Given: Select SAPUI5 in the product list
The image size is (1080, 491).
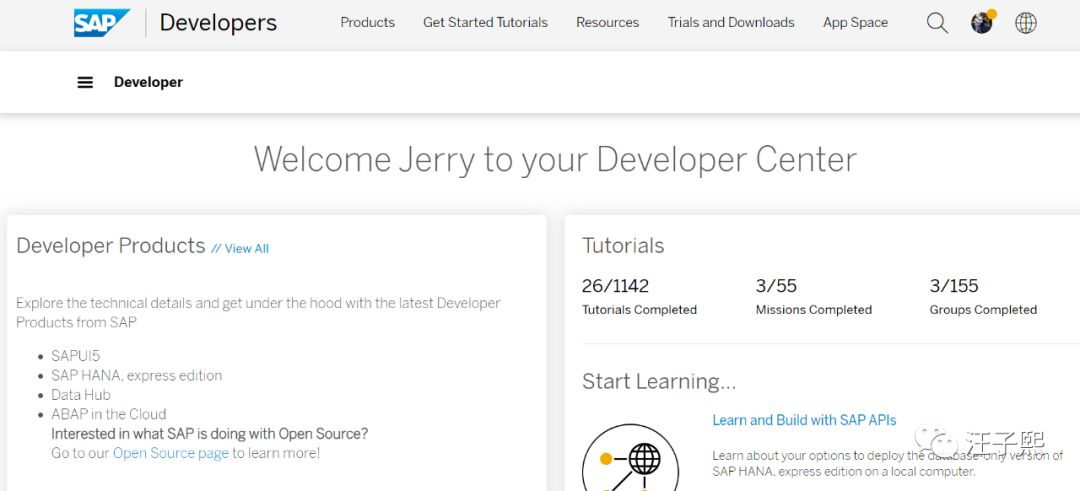Looking at the screenshot, I should 76,356.
